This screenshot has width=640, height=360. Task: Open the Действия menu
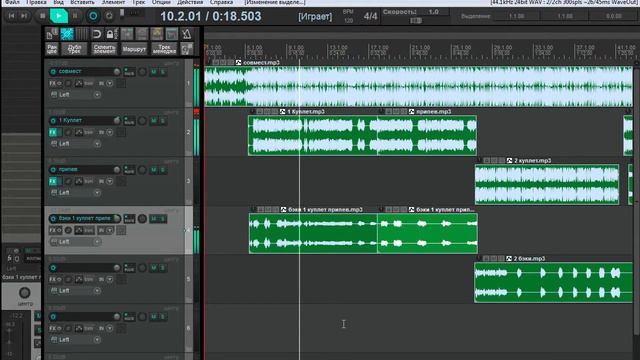pyautogui.click(x=190, y=2)
